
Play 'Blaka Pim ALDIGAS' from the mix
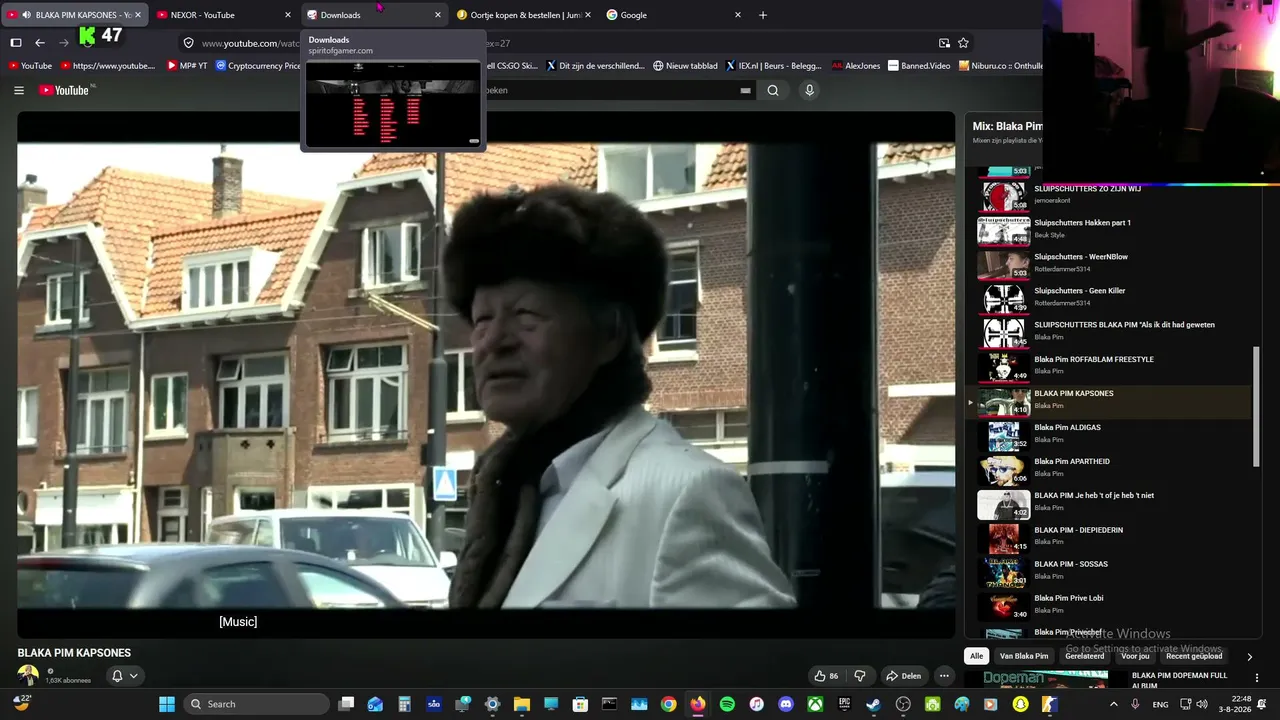pyautogui.click(x=1110, y=434)
